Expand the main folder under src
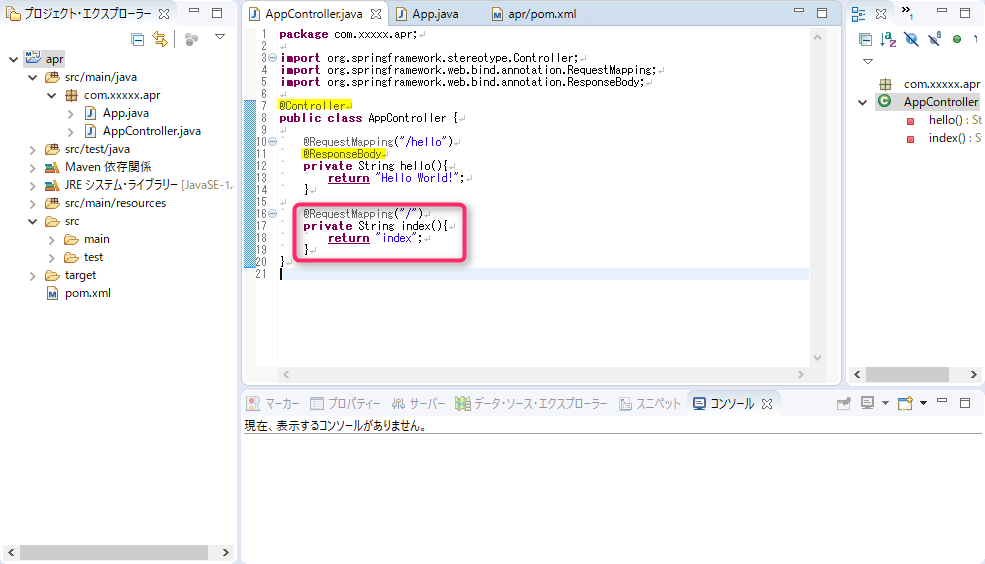The width and height of the screenshot is (985, 564). tap(52, 239)
